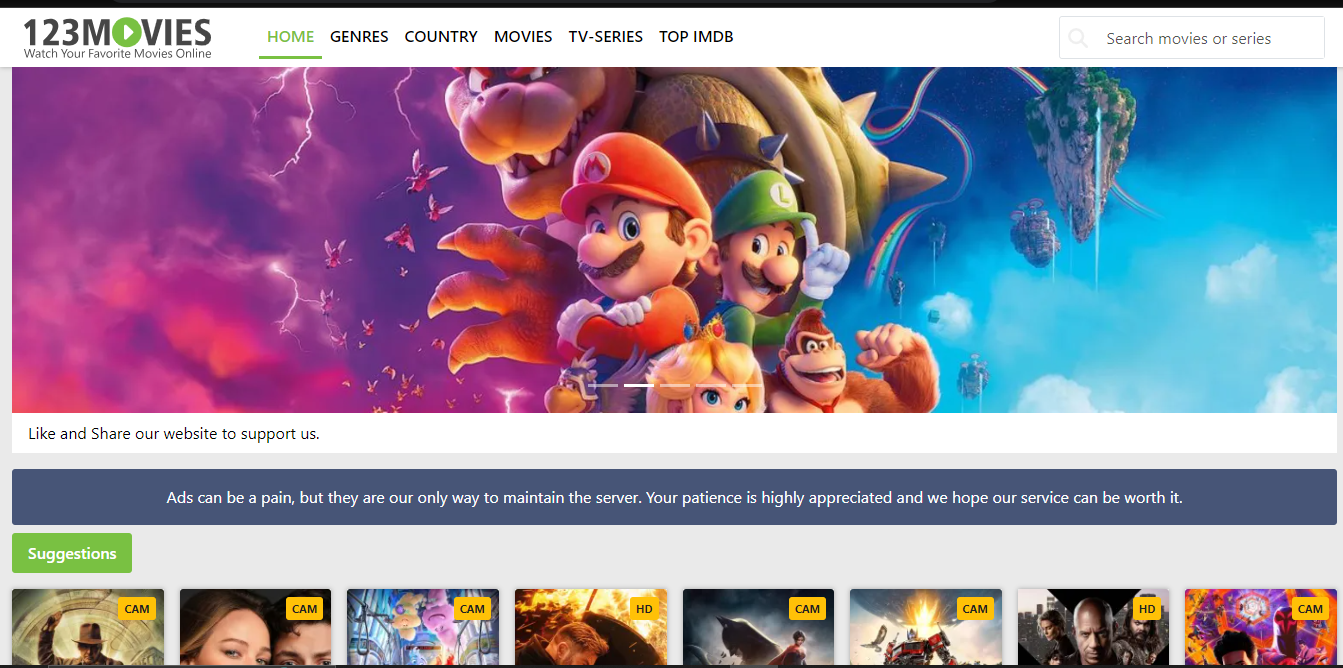The width and height of the screenshot is (1343, 668).
Task: Open the blonde woman and man poster thumbnail
Action: [x=256, y=627]
